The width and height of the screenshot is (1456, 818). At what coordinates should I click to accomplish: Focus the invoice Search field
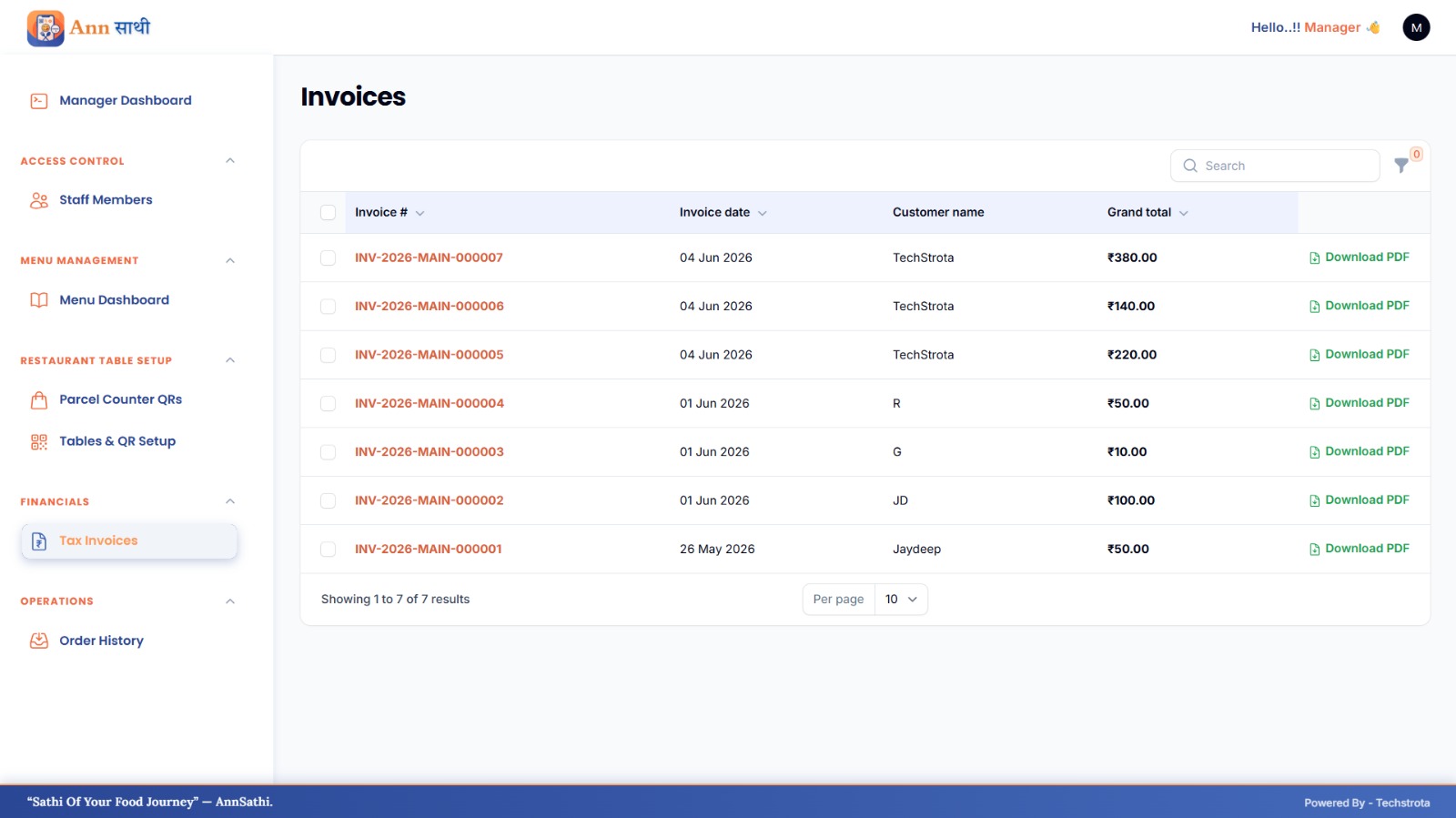[1275, 166]
